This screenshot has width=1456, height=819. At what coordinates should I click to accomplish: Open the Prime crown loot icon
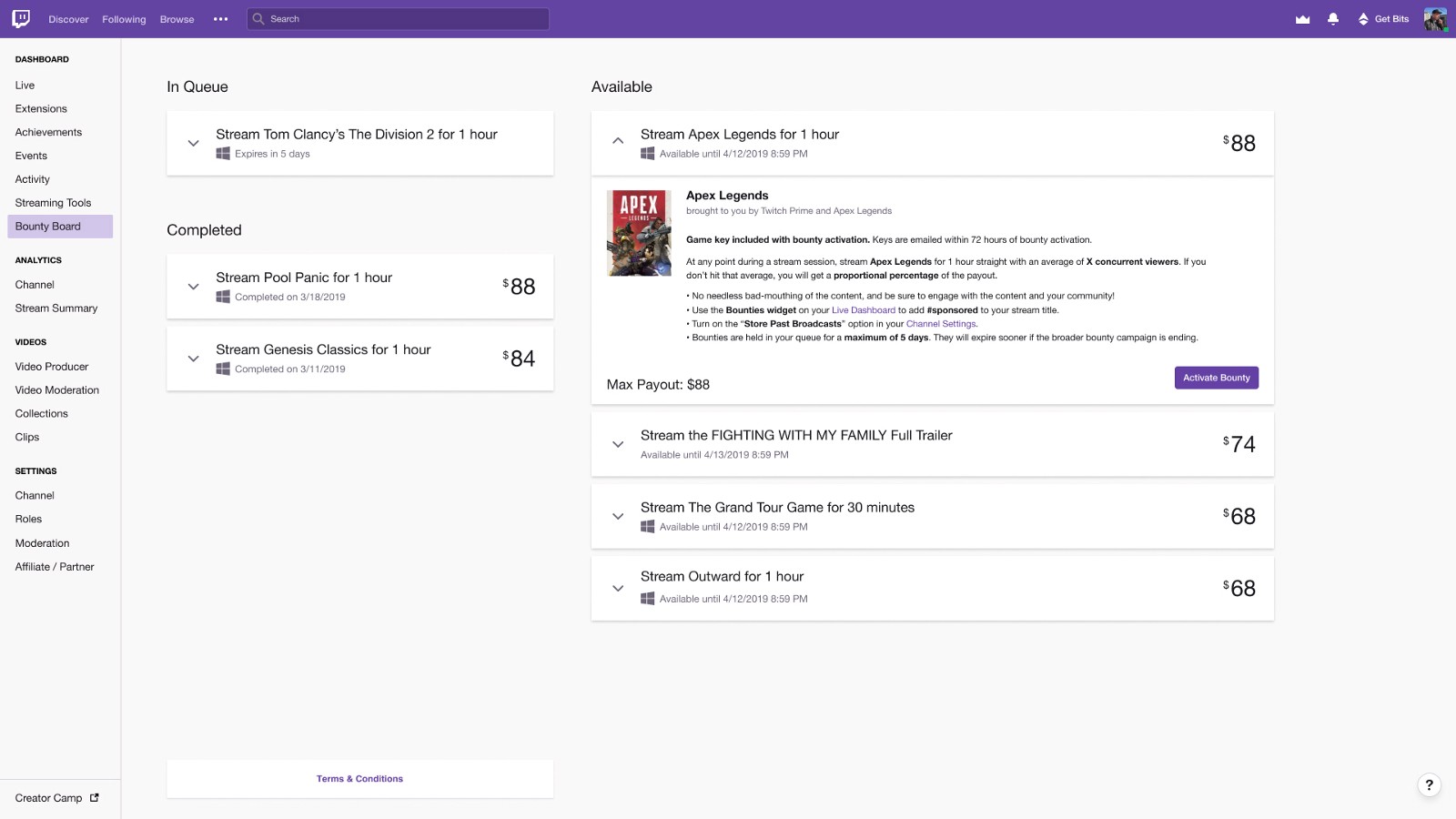click(1302, 19)
